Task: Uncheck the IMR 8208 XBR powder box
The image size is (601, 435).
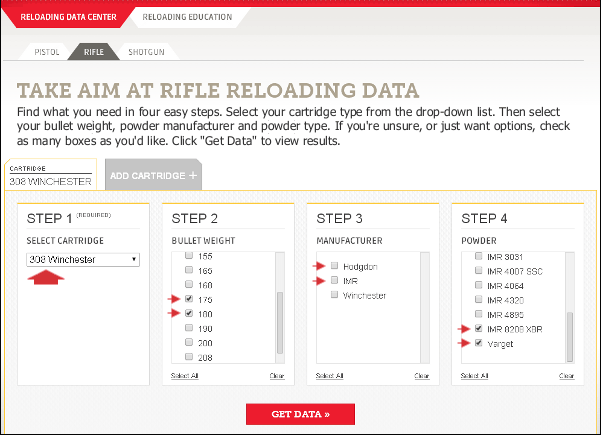Action: 478,328
